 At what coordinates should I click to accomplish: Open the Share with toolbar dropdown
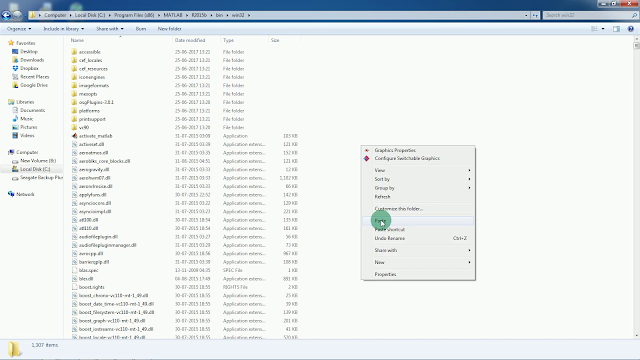[x=110, y=29]
